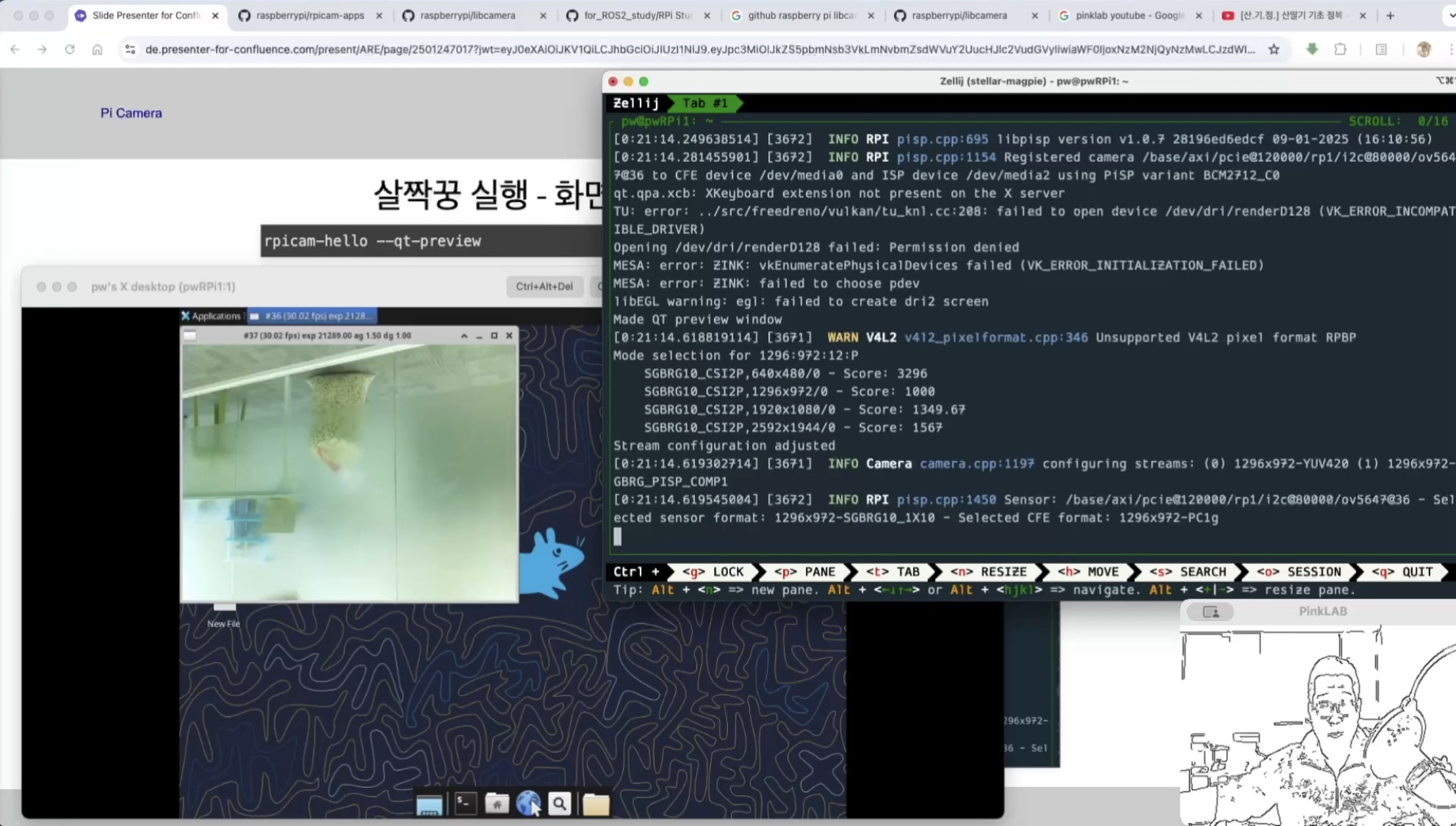This screenshot has width=1456, height=826.
Task: Toggle the browser side panel icon
Action: (1381, 49)
